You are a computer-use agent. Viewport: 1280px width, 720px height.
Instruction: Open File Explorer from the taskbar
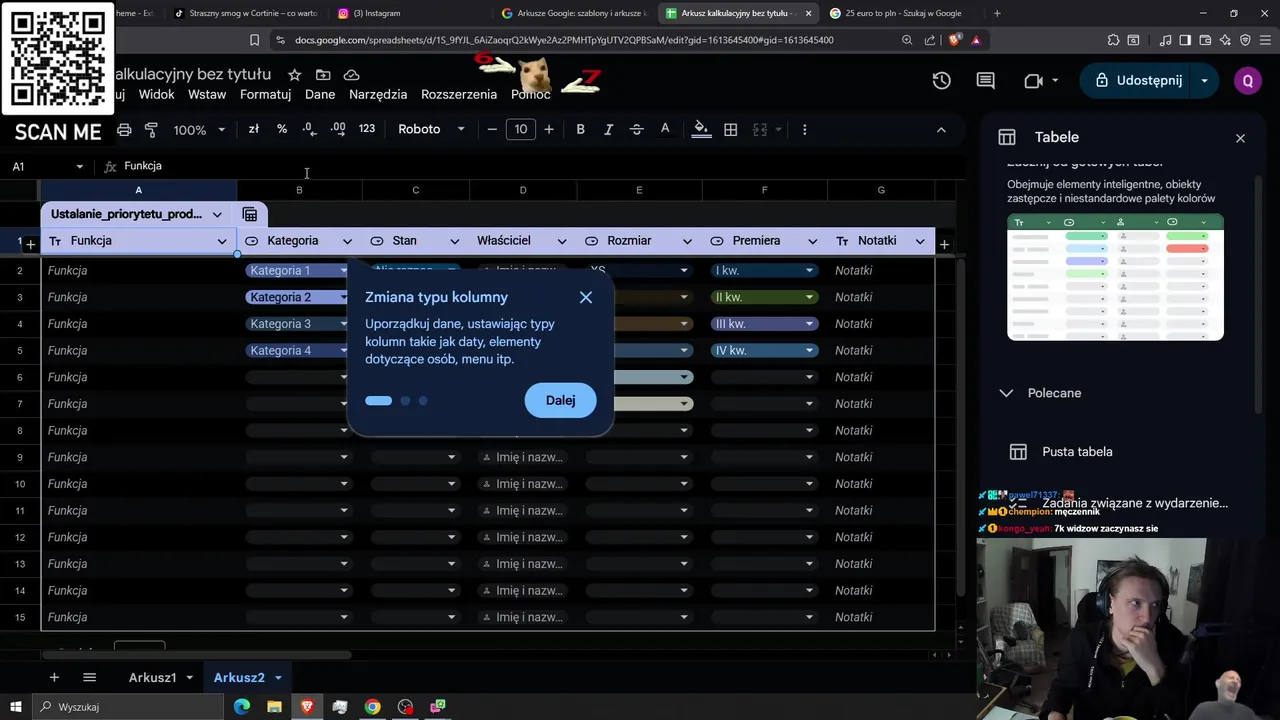click(274, 707)
